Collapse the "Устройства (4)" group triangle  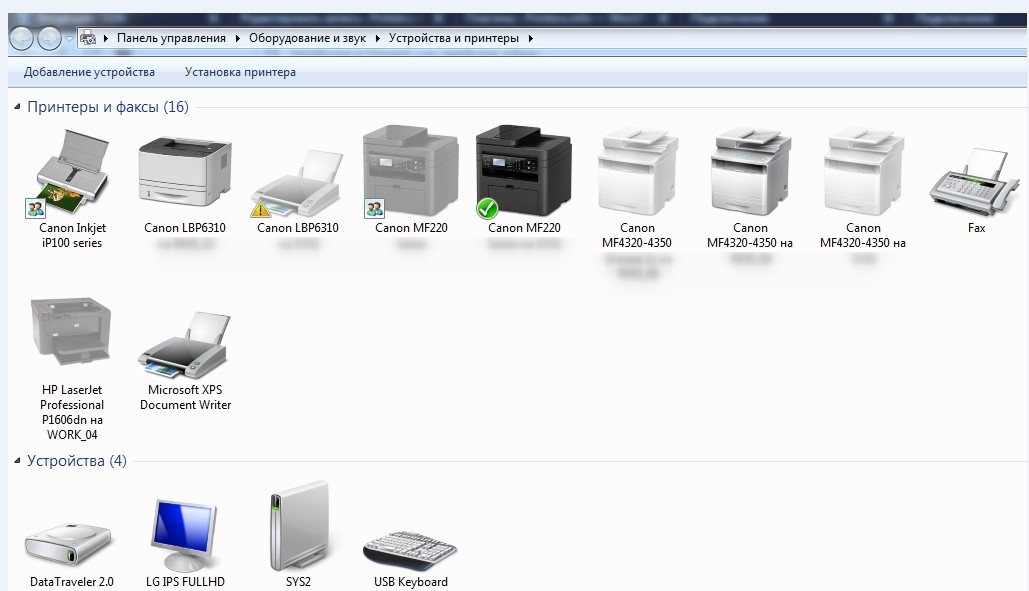17,461
